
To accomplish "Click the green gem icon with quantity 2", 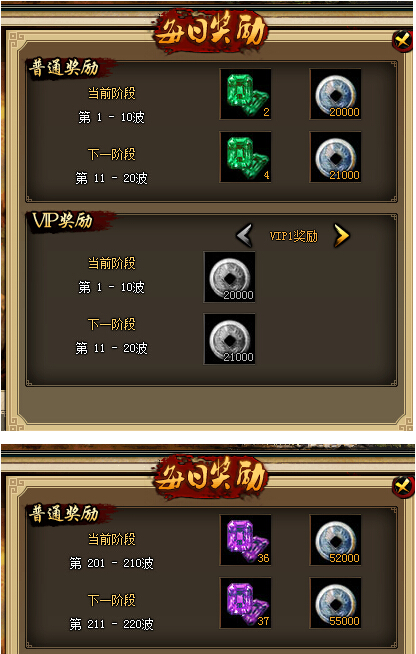I will (x=245, y=94).
